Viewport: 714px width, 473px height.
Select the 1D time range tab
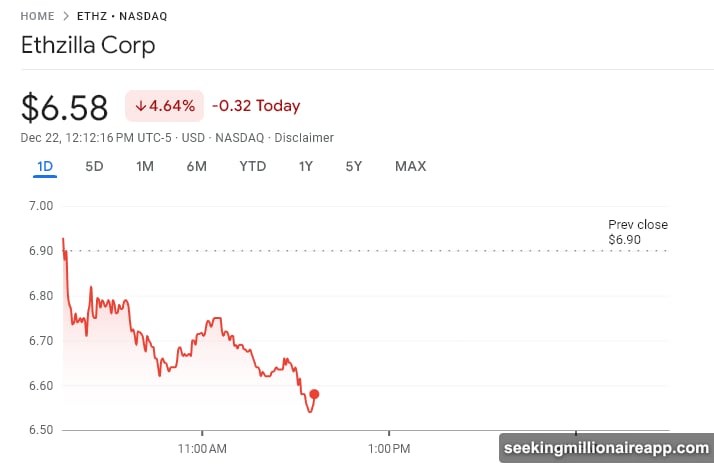44,166
